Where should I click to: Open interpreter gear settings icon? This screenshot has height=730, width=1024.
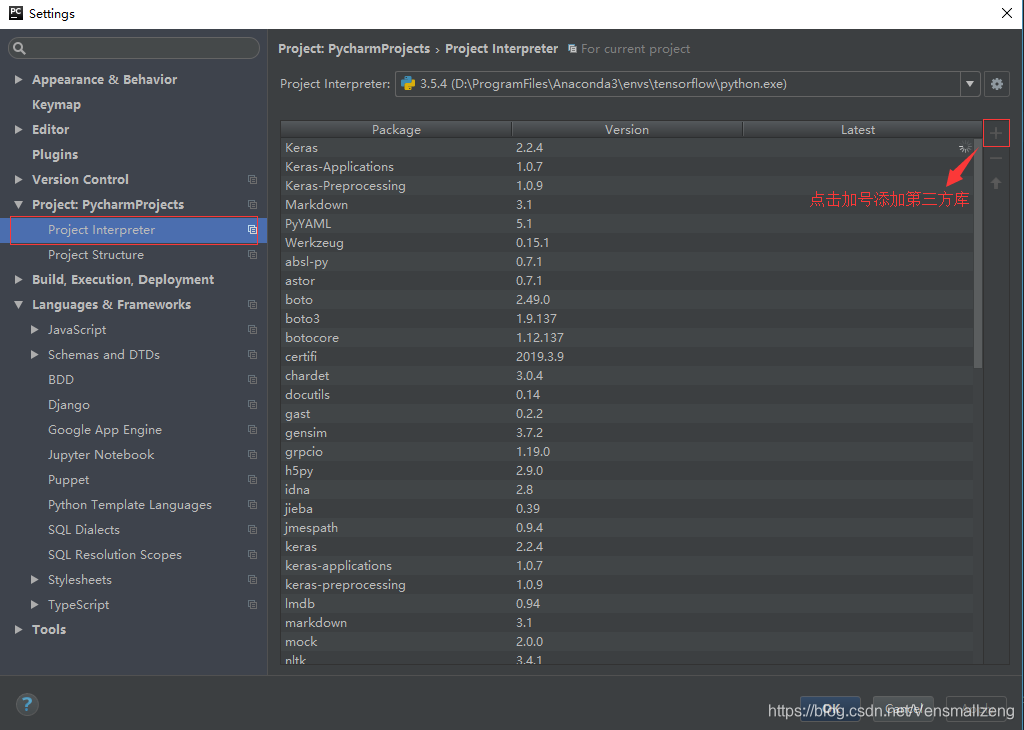coord(997,84)
